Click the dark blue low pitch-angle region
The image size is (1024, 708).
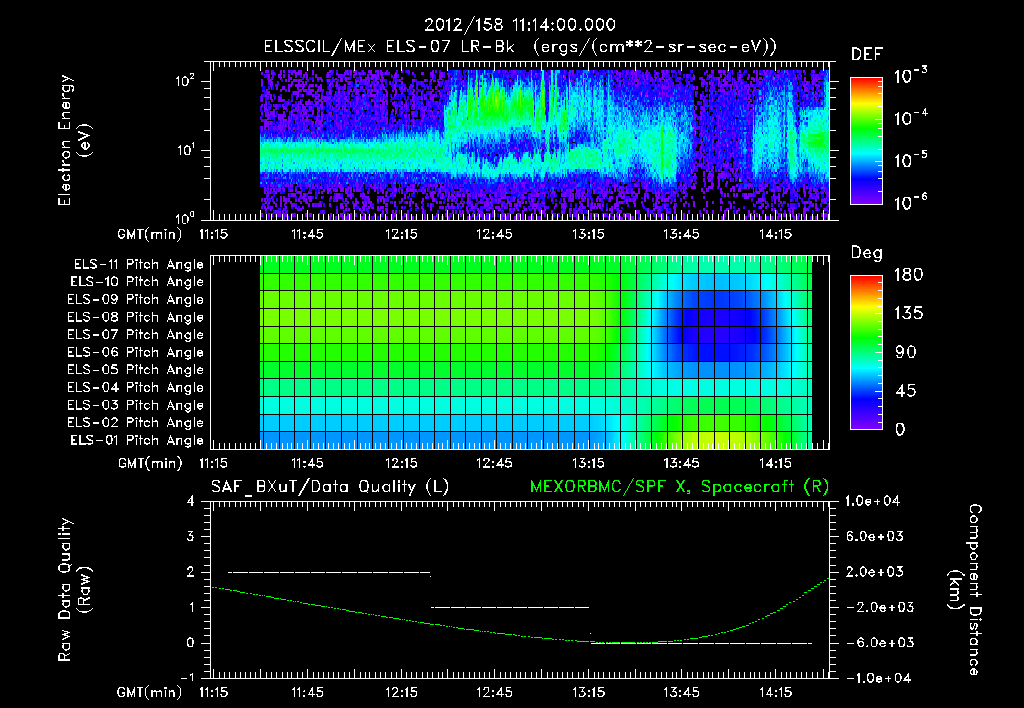(x=716, y=326)
